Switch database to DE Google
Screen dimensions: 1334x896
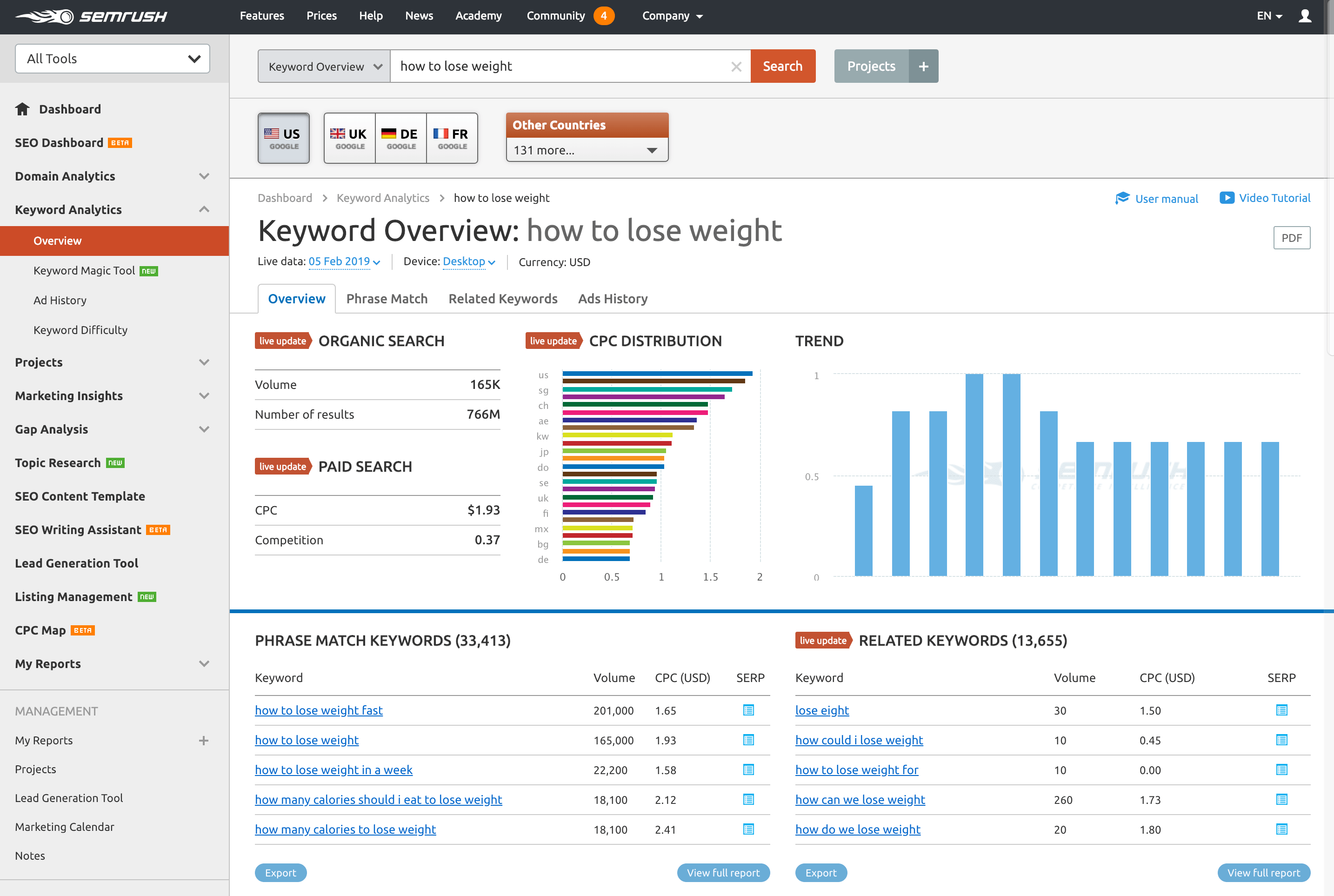[400, 138]
